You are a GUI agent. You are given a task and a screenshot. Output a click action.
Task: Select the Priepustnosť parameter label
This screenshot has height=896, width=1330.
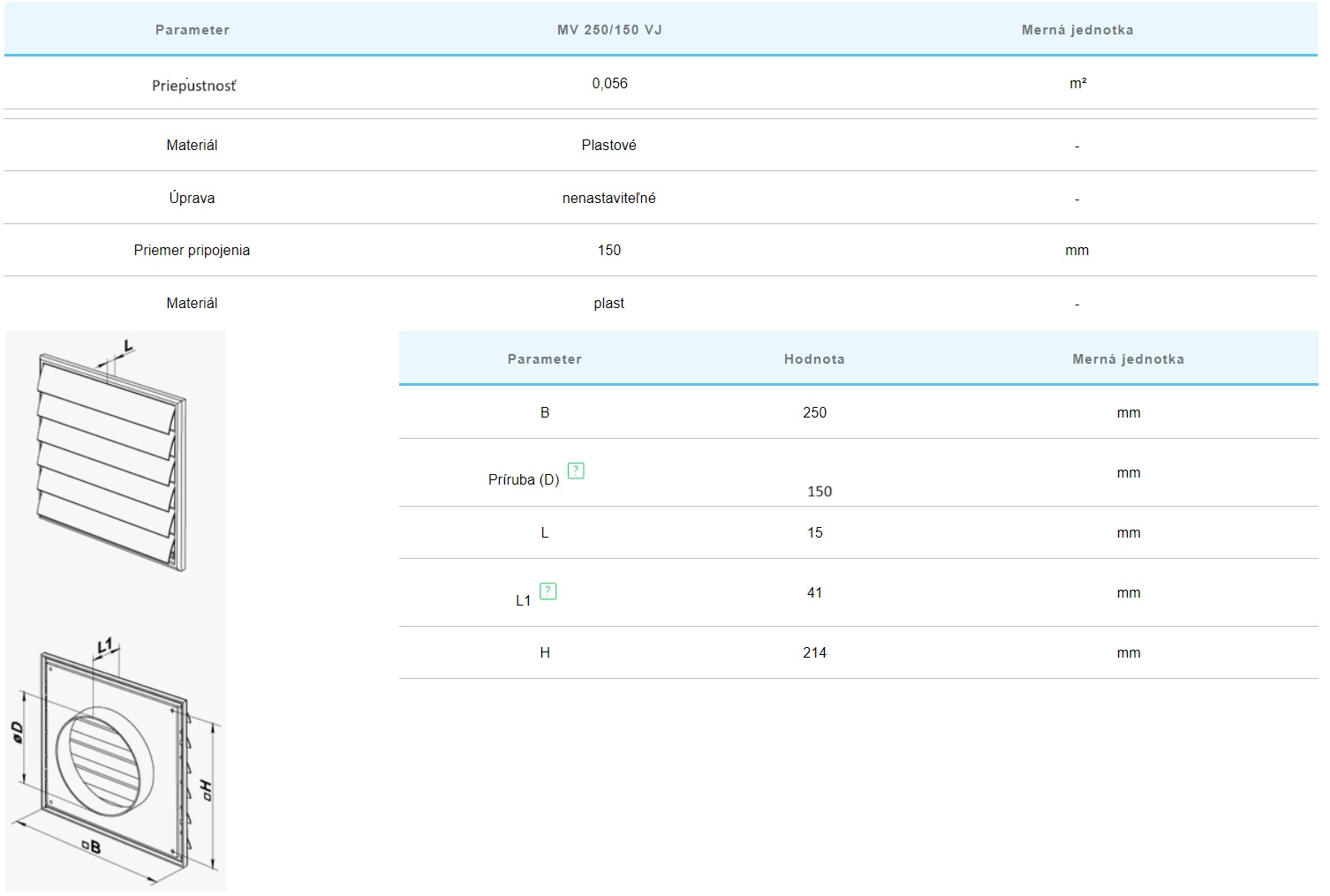[193, 86]
